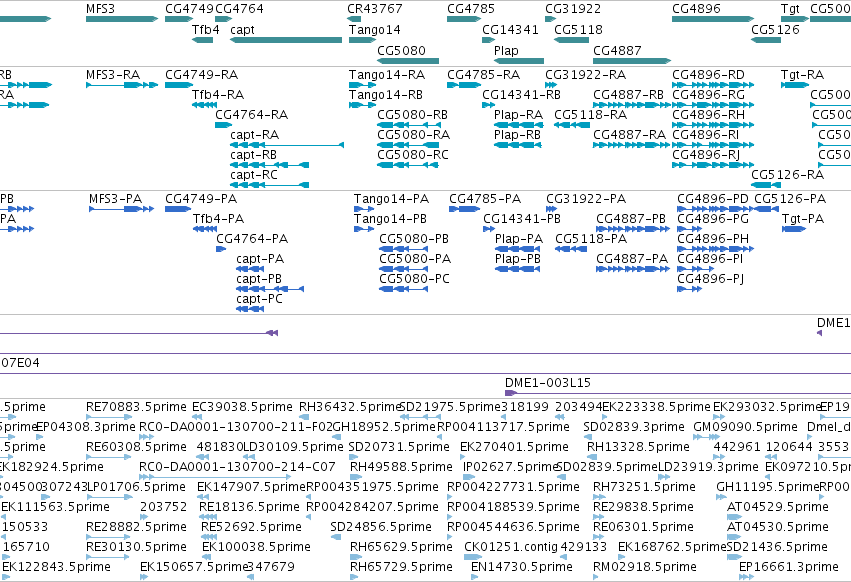851x582 pixels.
Task: Click the Tango14 gene label
Action: (x=374, y=30)
